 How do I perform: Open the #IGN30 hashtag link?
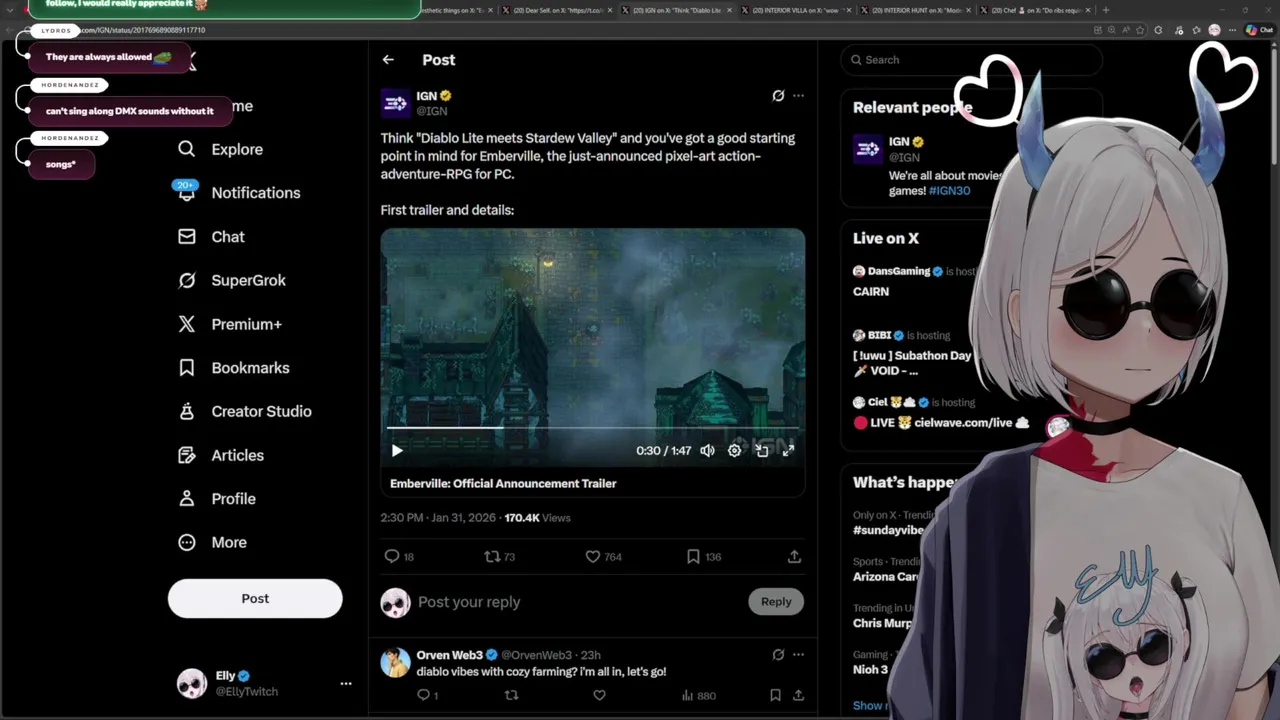[x=949, y=190]
